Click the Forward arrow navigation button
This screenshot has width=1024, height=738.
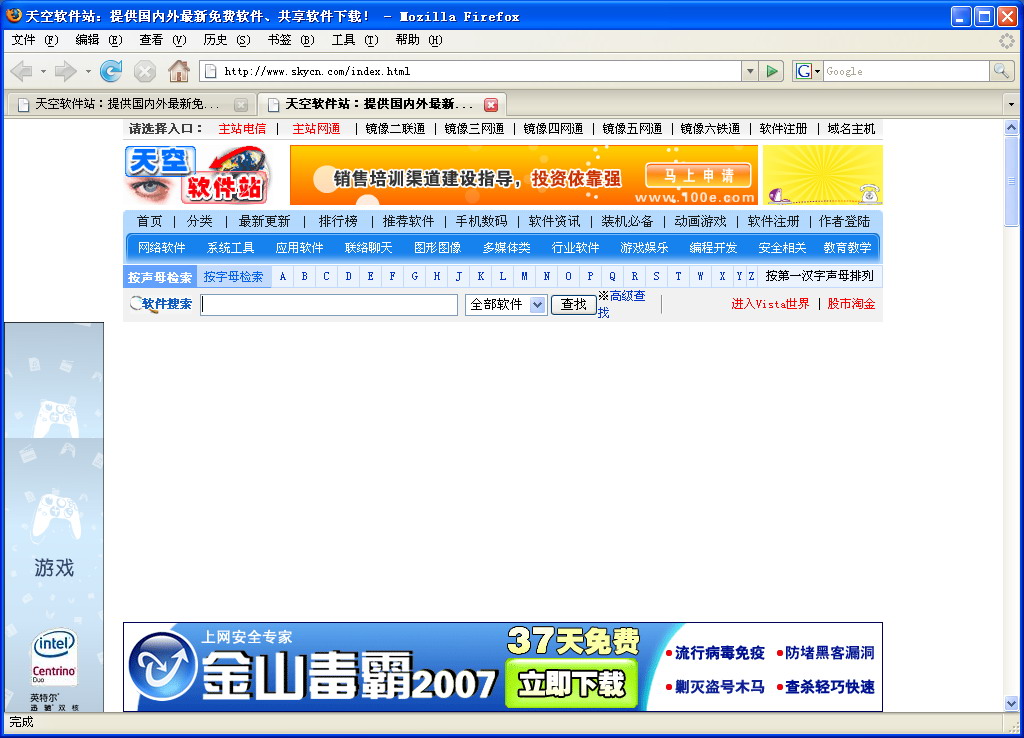[65, 71]
